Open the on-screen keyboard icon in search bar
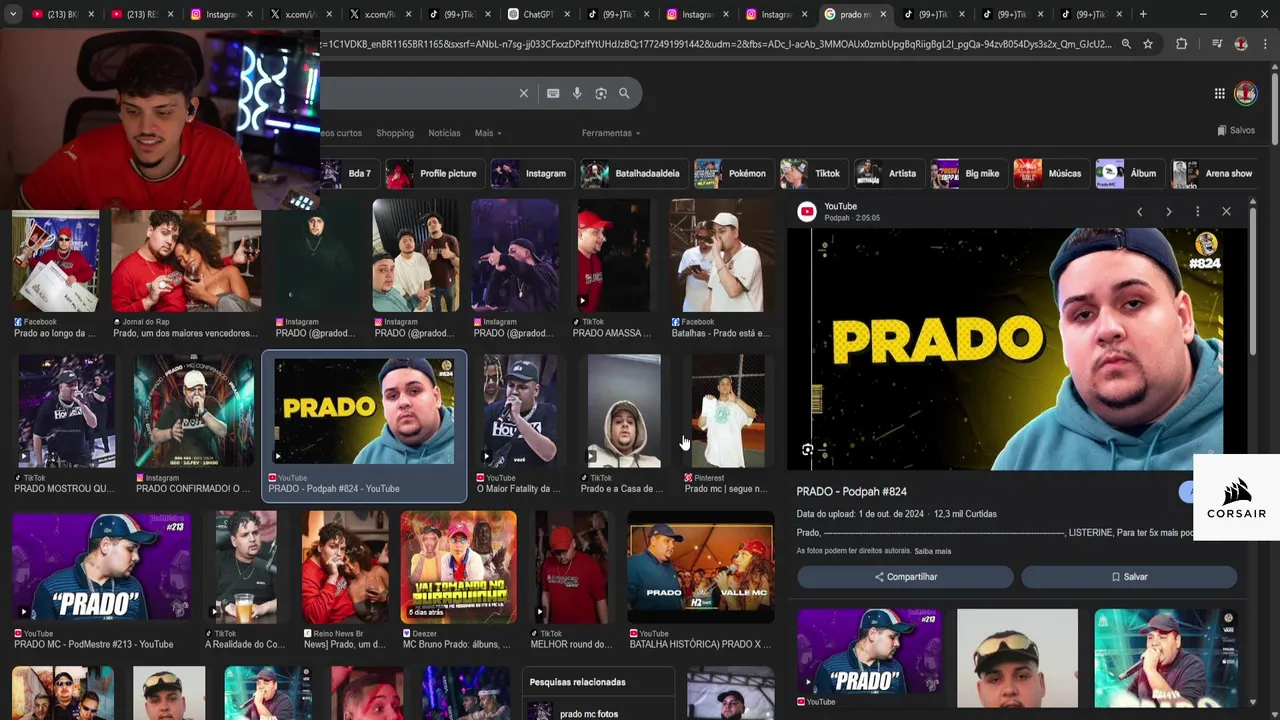Screen dimensions: 1280x720 pyautogui.click(x=553, y=93)
